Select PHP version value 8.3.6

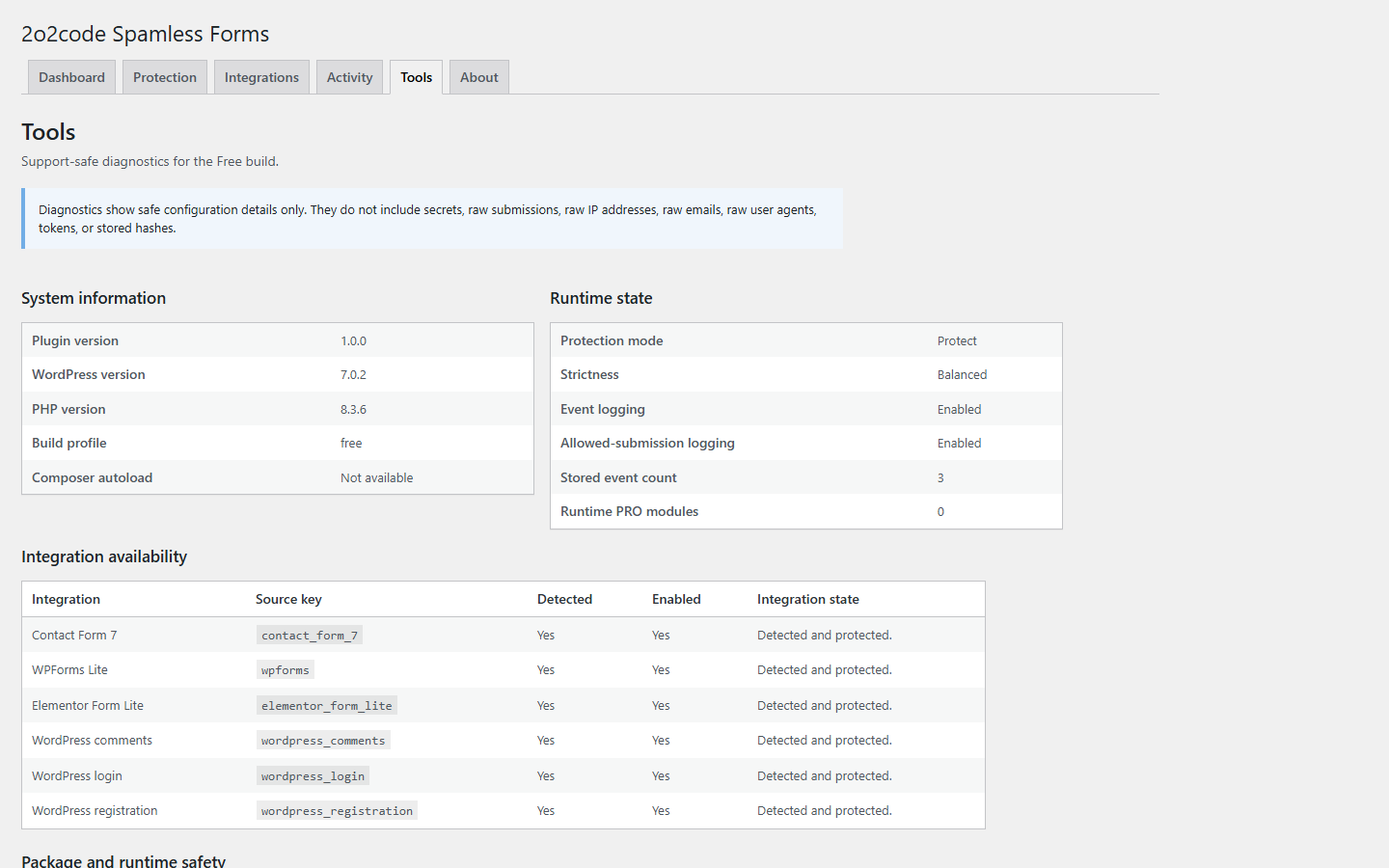click(x=353, y=410)
